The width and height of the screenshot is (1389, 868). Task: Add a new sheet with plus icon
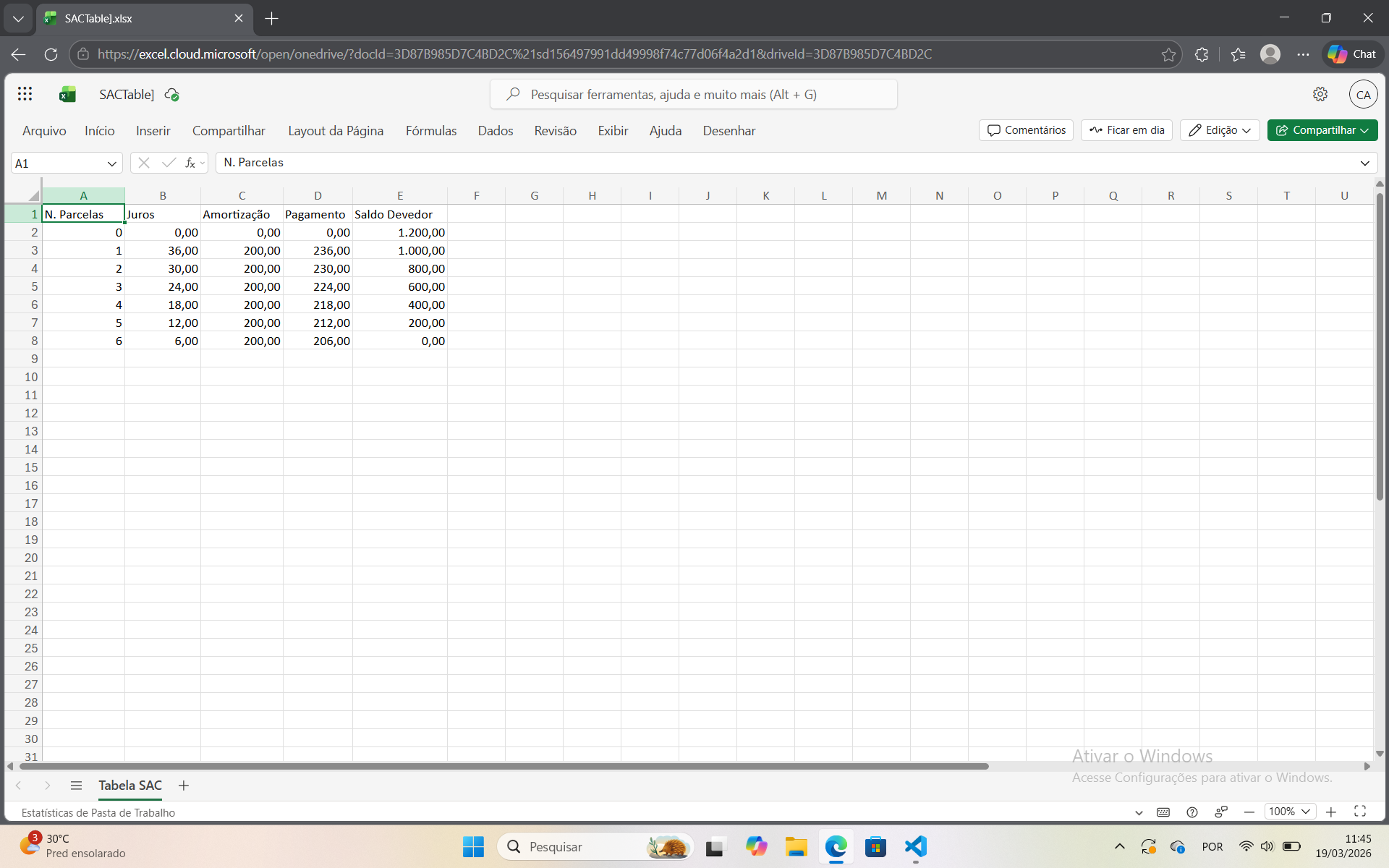[x=184, y=785]
